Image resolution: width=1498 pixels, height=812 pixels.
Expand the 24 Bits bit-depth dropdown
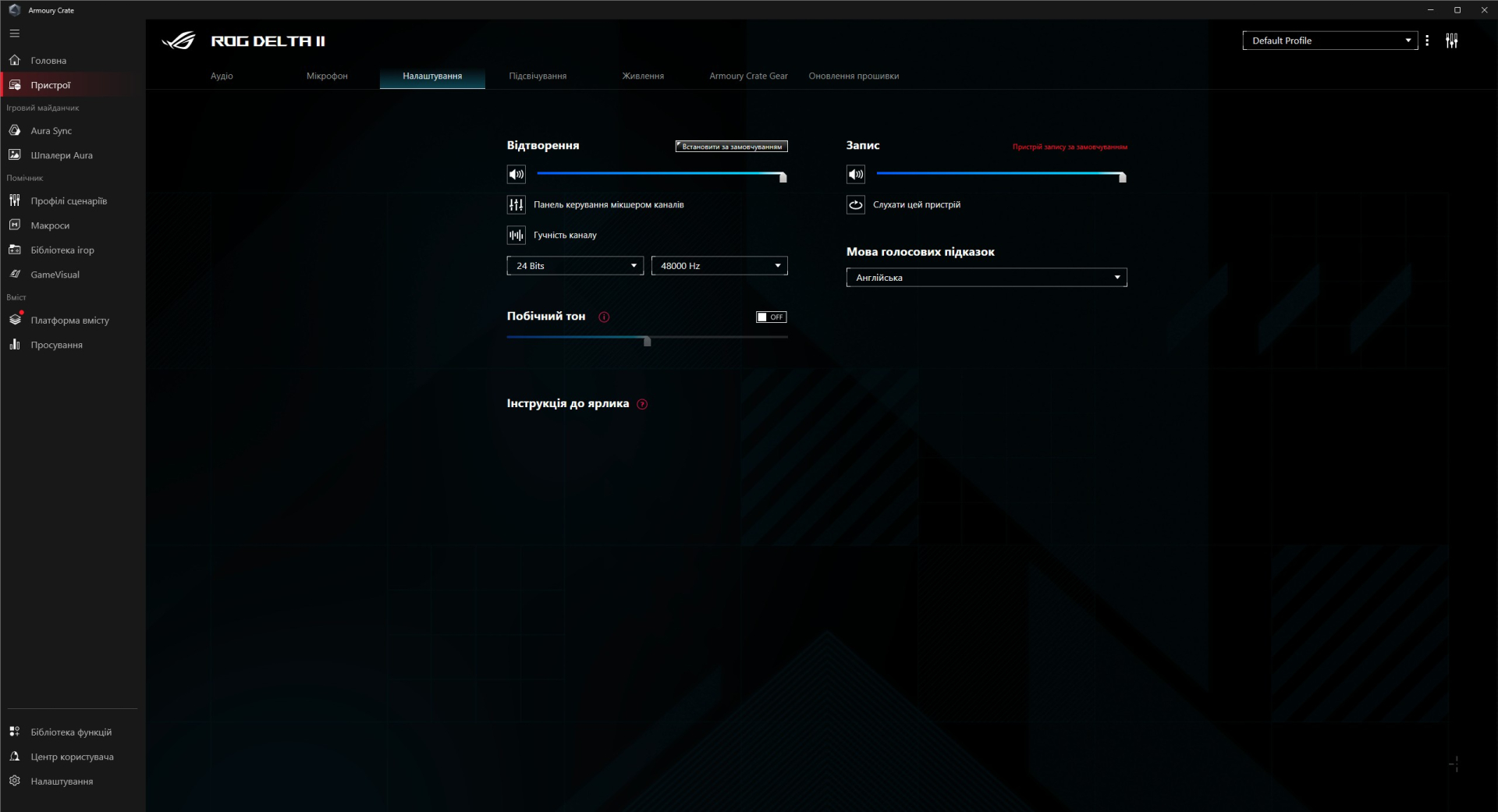point(575,266)
